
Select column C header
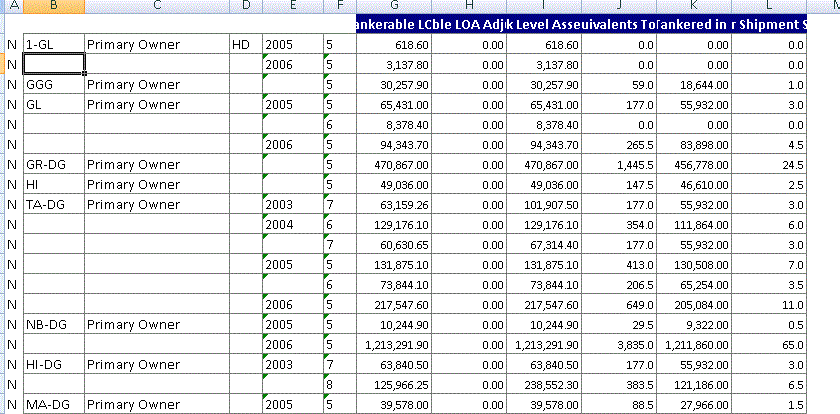tap(157, 6)
